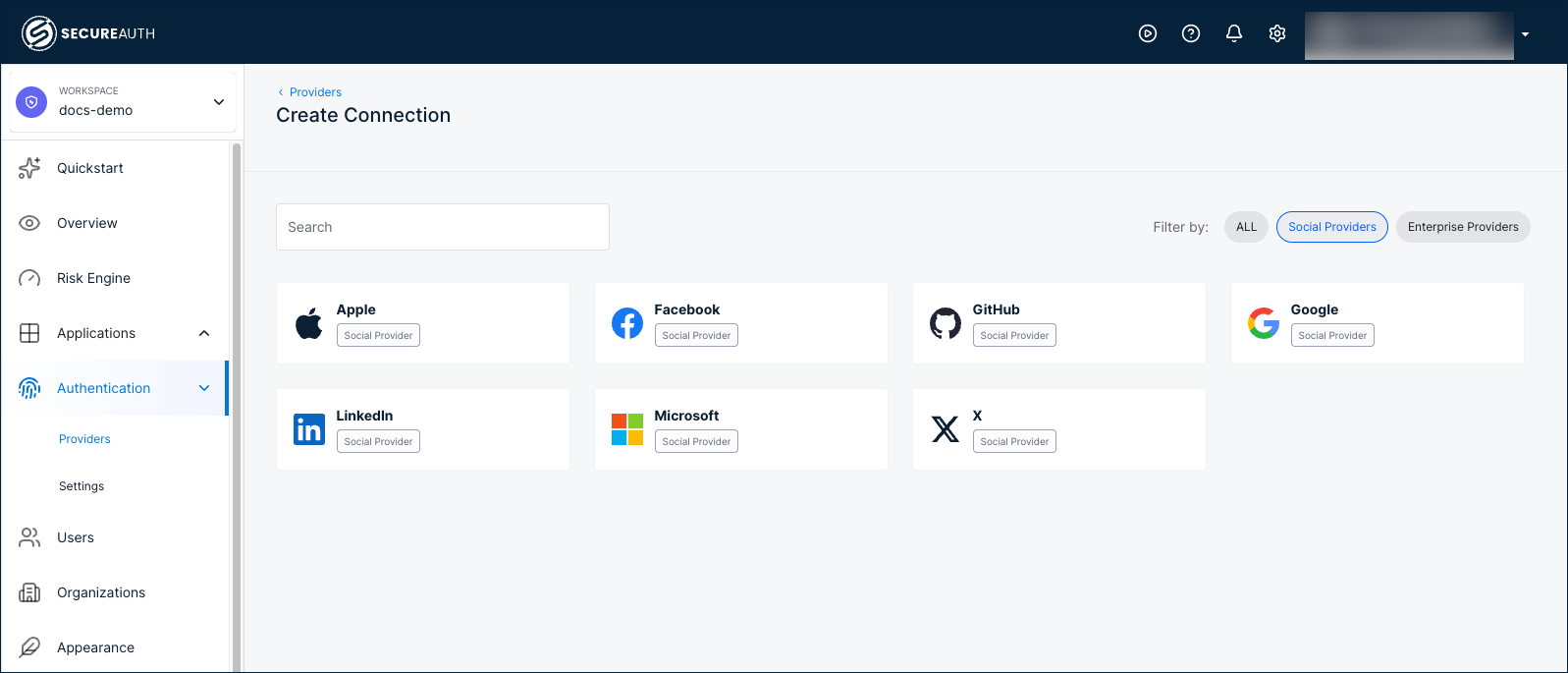Open the Providers menu item
This screenshot has height=673, width=1568.
pyautogui.click(x=84, y=438)
